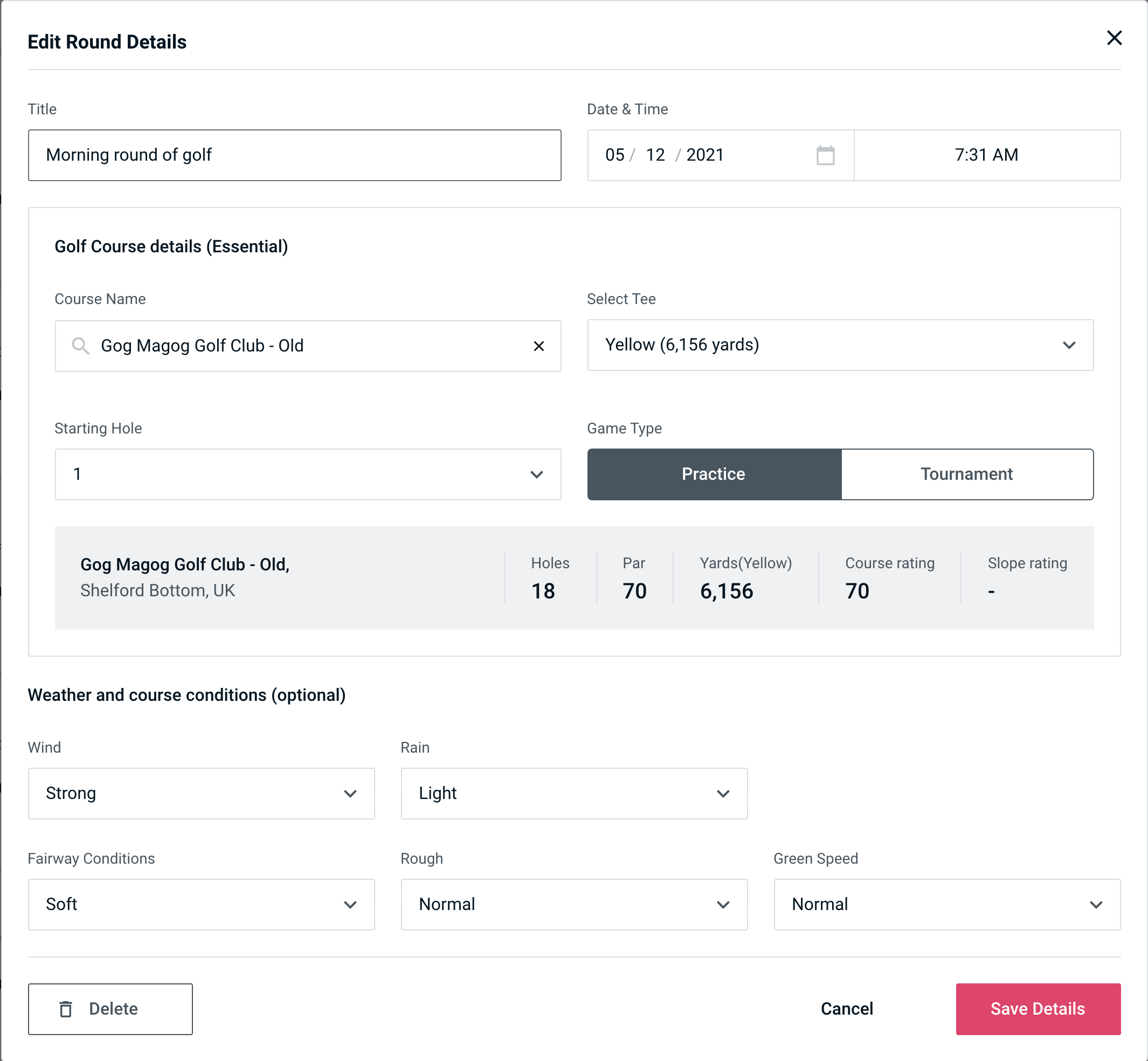Screen dimensions: 1148x1061
Task: Click the Save Details button
Action: pyautogui.click(x=1037, y=1009)
